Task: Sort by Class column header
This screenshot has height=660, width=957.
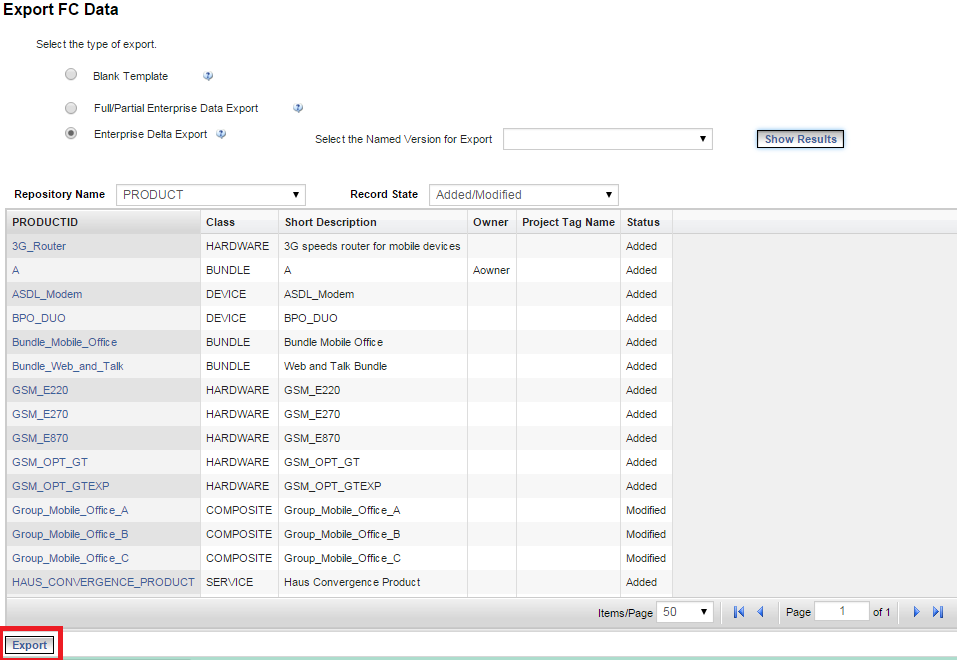Action: click(239, 222)
